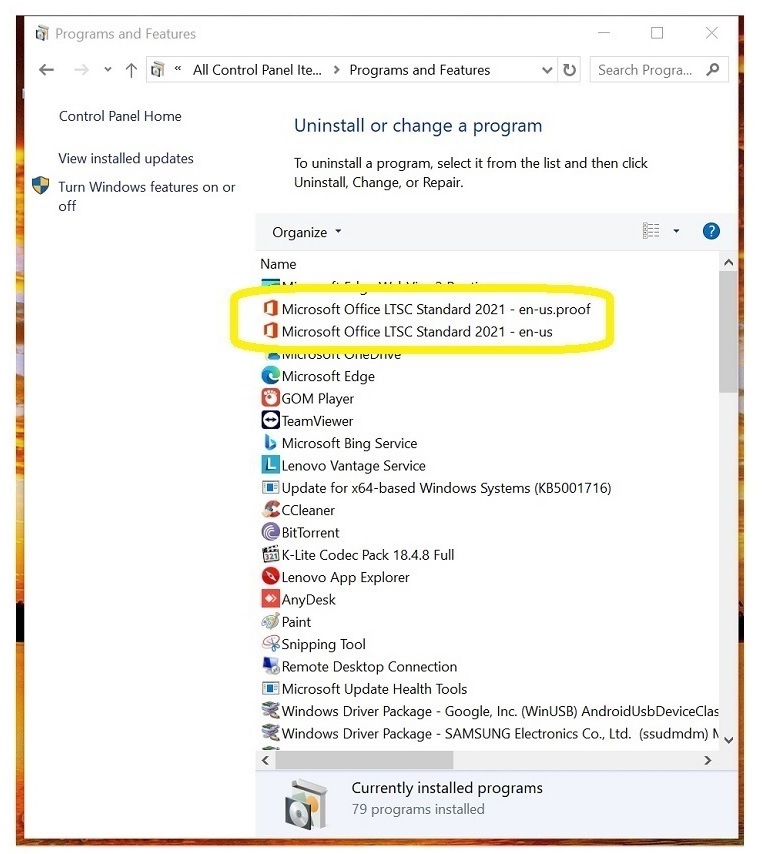Select the CCleaner entry
This screenshot has width=763, height=854.
308,510
